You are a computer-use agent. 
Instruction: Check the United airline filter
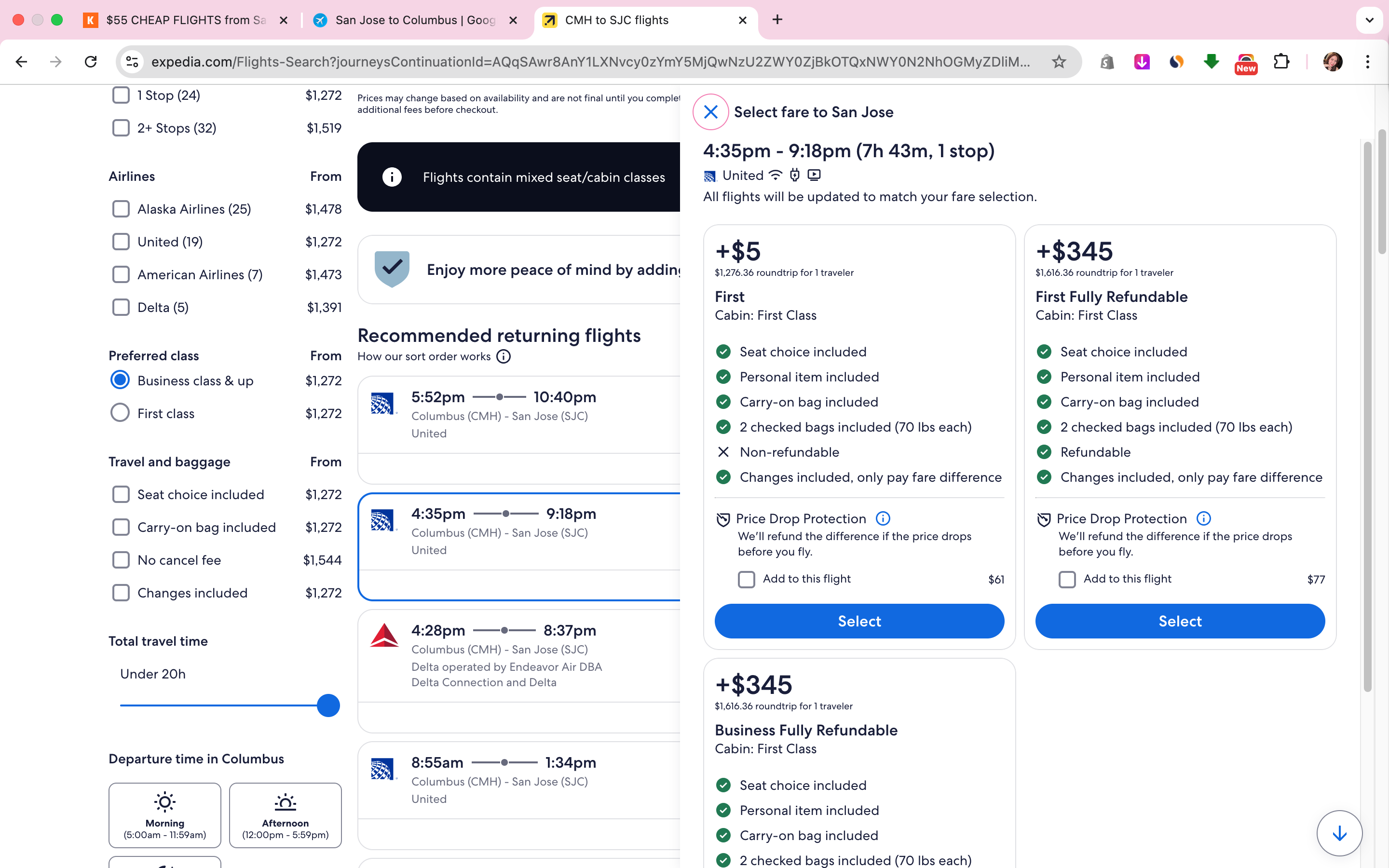pos(121,242)
